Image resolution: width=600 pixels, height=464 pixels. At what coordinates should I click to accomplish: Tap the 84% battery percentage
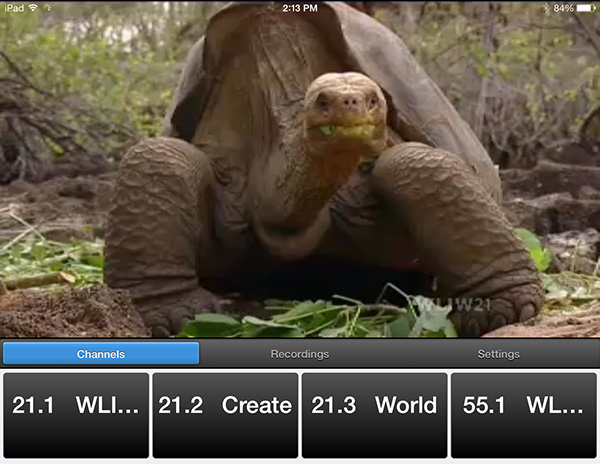(562, 7)
